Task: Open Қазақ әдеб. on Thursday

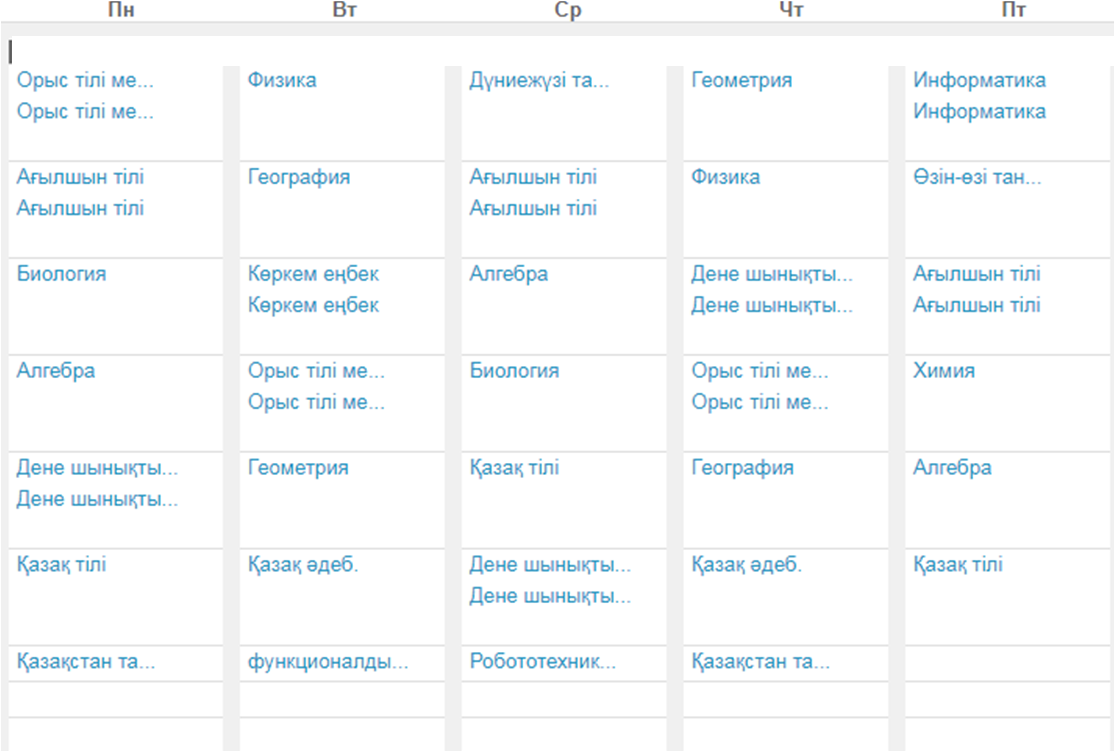Action: click(746, 565)
